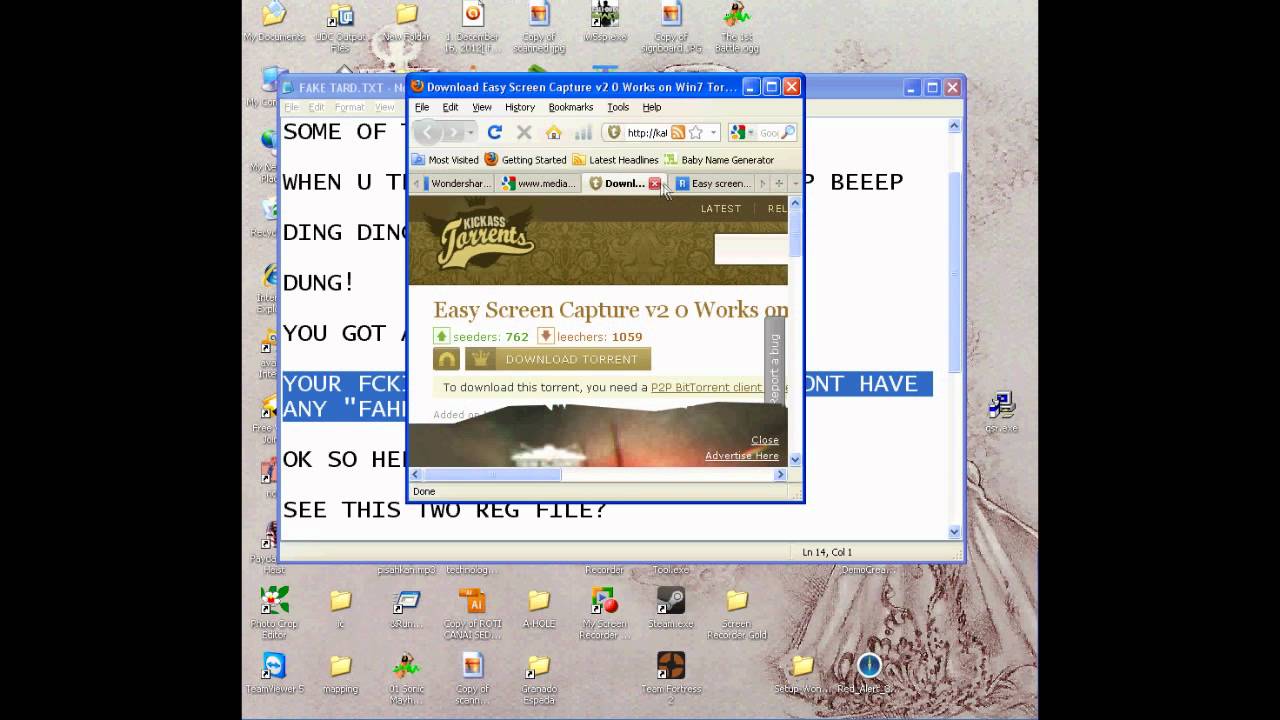Click the grey Stop loading X icon
The image size is (1280, 720).
click(x=523, y=132)
